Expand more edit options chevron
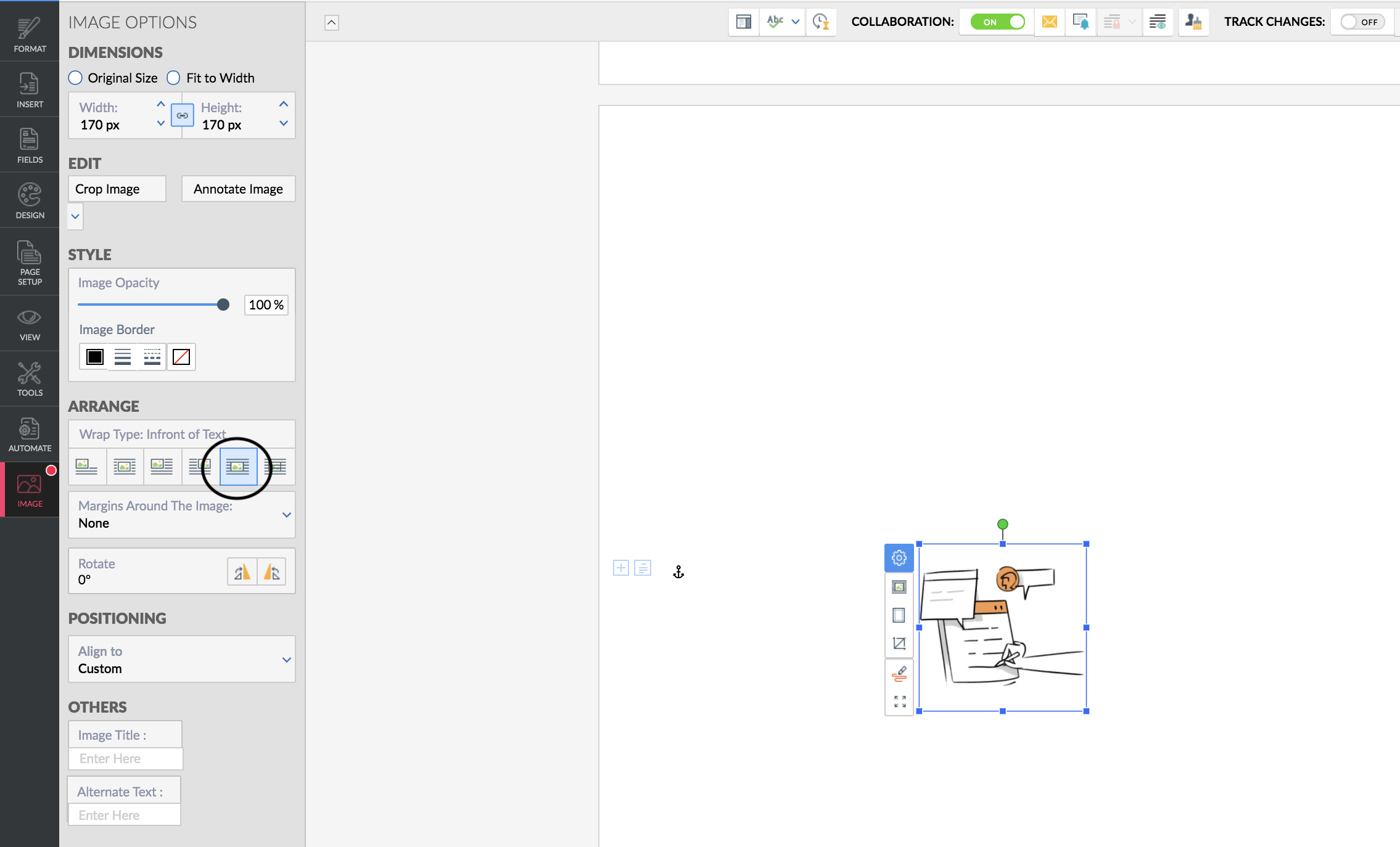The height and width of the screenshot is (847, 1400). [x=75, y=216]
